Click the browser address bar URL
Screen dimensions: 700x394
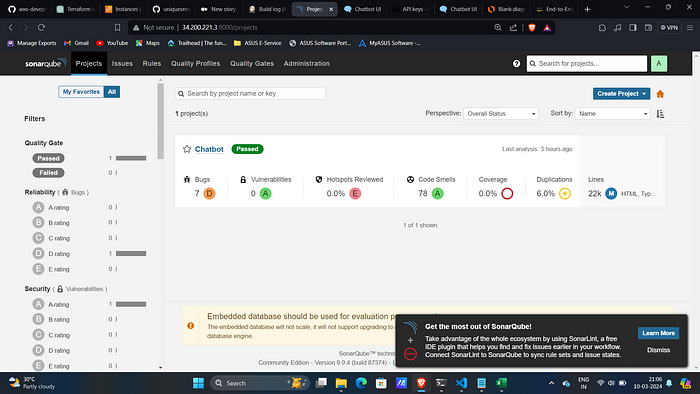point(220,27)
